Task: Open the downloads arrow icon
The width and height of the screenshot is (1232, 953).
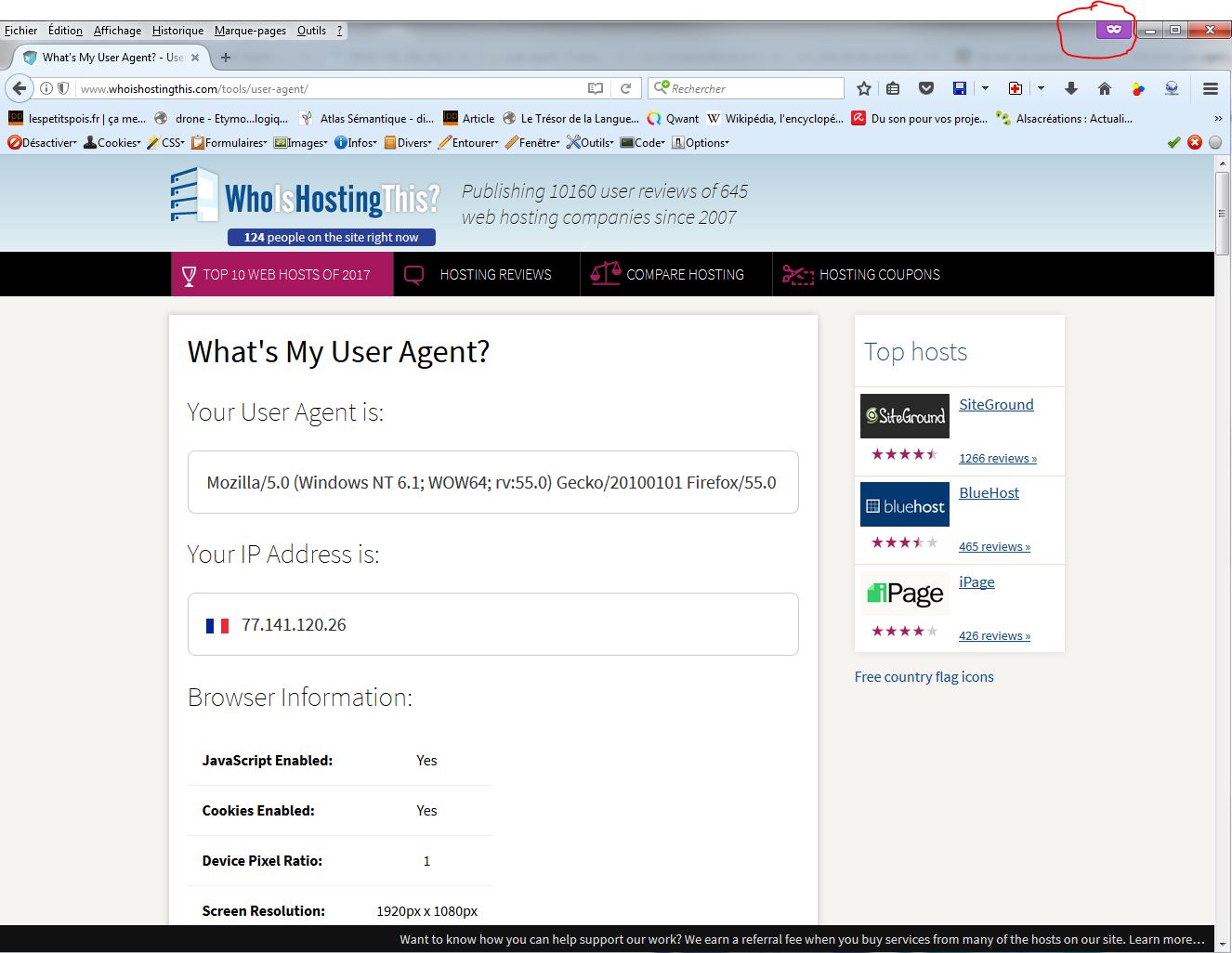Action: (1070, 88)
